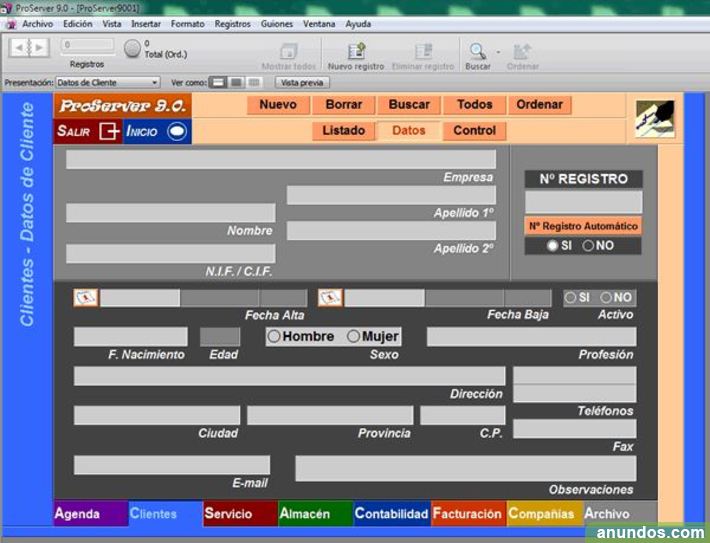Select list view in Ver como
710x543 pixels.
tap(236, 82)
